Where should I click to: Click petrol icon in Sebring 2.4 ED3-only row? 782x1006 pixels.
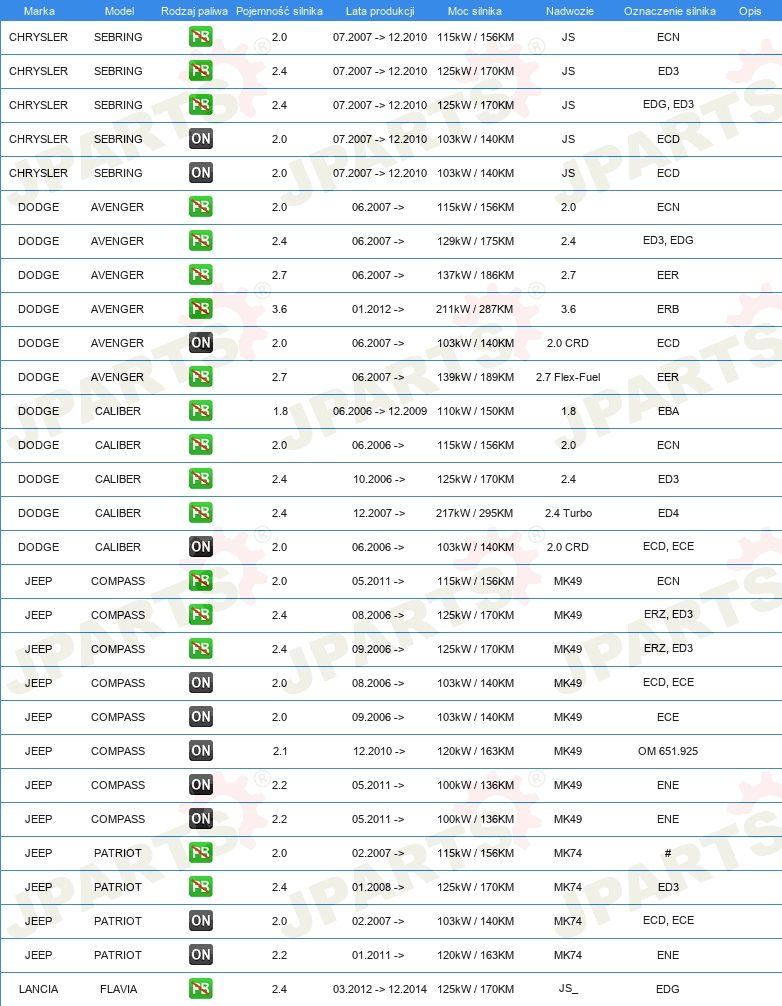[201, 71]
